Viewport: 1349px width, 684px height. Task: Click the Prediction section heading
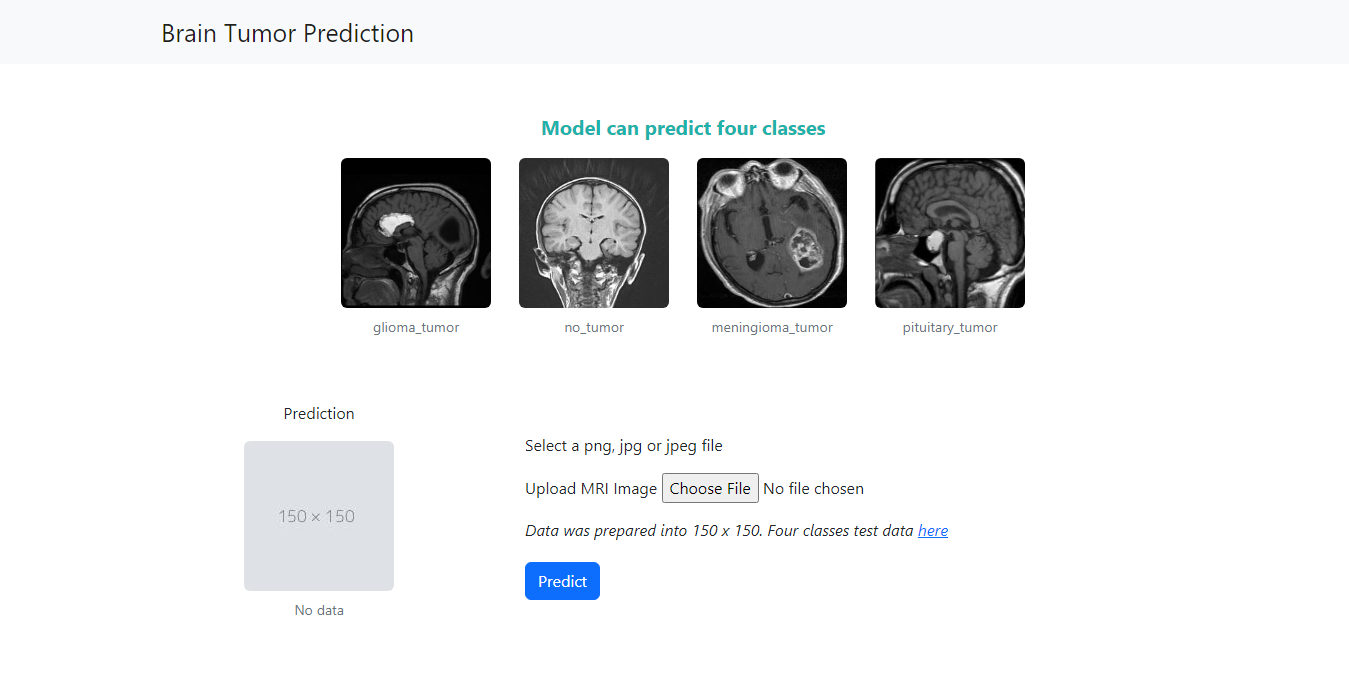click(x=318, y=413)
